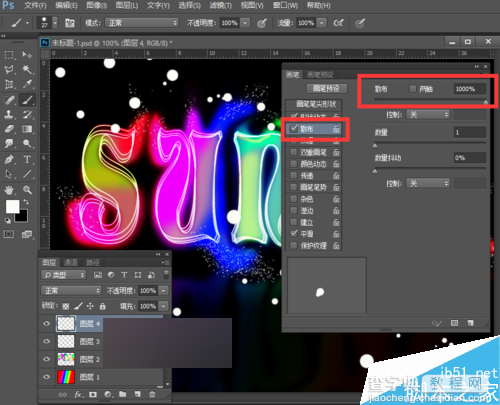Create a new layer group folder
500x405 pixels.
click(123, 395)
